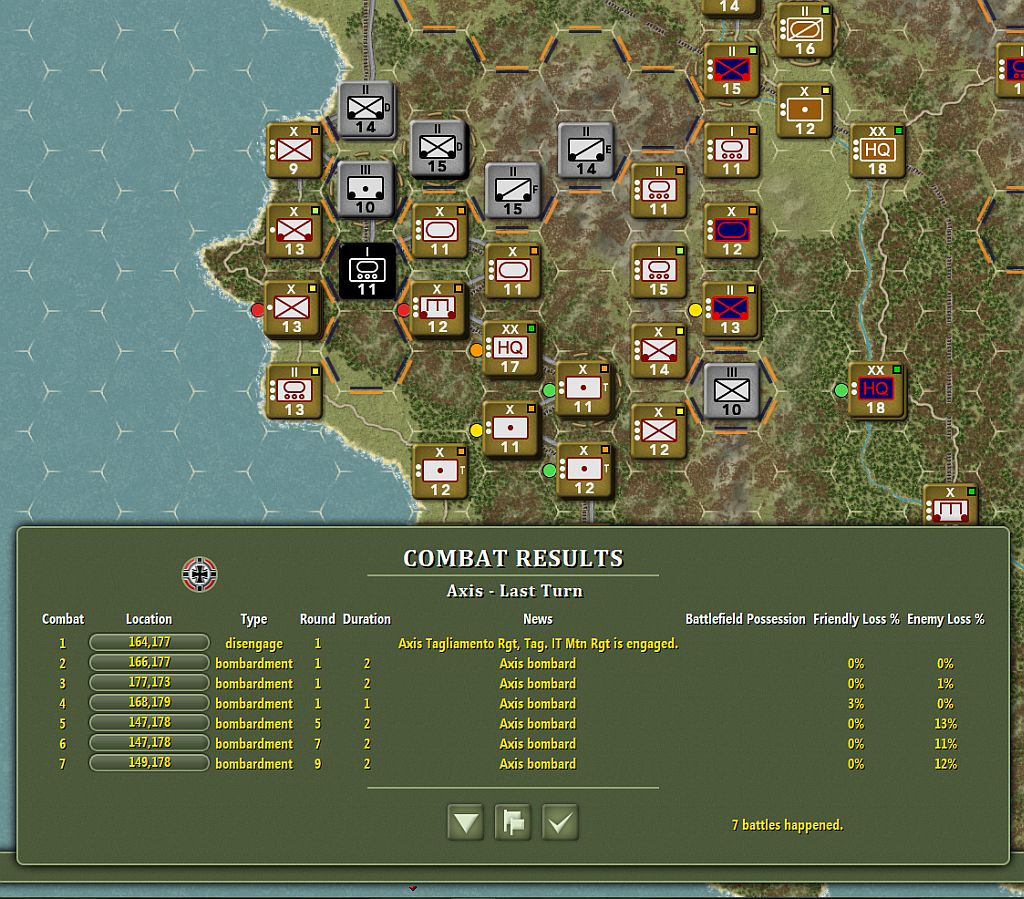Go to location 177,173
This screenshot has height=899, width=1024.
point(149,683)
